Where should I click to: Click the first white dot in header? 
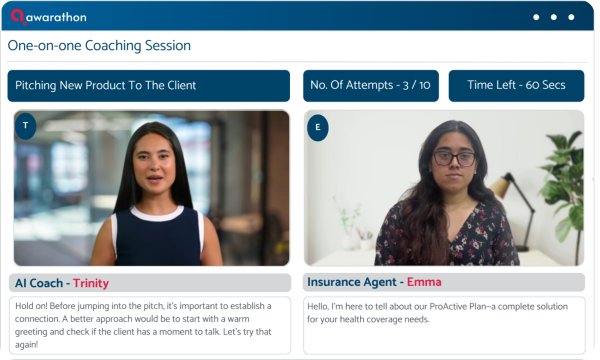pos(536,17)
